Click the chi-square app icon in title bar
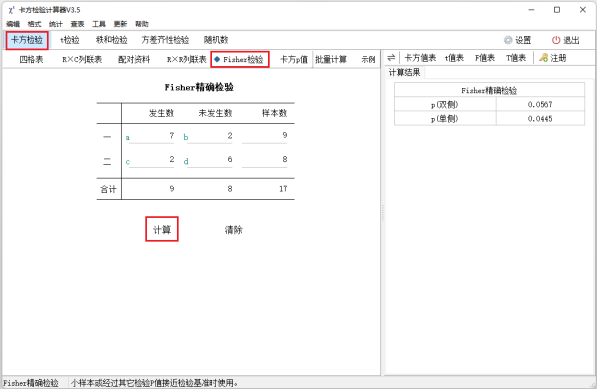This screenshot has height=390, width=597. (x=11, y=10)
